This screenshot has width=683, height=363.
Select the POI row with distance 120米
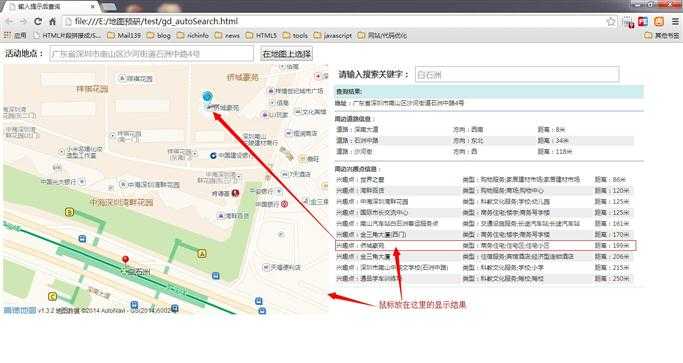click(x=484, y=190)
